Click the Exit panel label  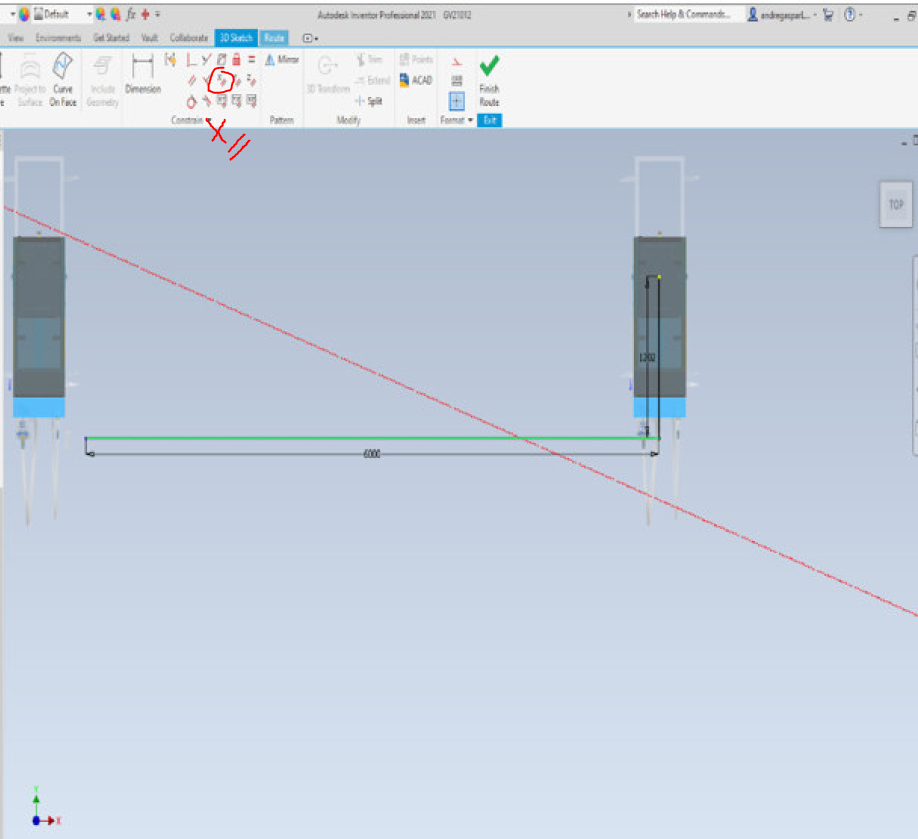coord(489,120)
